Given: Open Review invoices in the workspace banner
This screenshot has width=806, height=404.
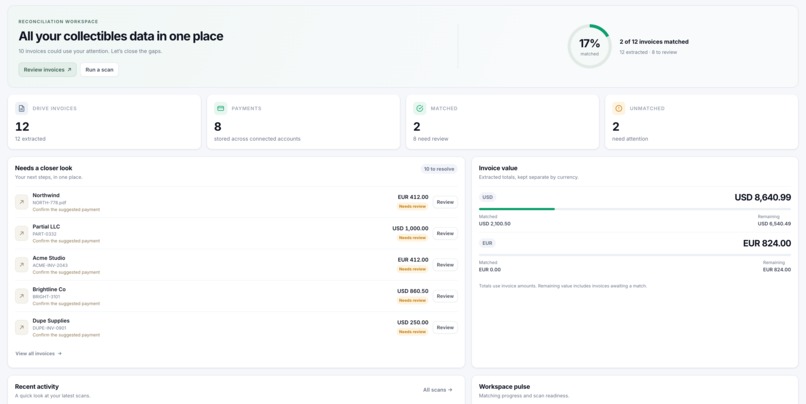Looking at the screenshot, I should (47, 69).
